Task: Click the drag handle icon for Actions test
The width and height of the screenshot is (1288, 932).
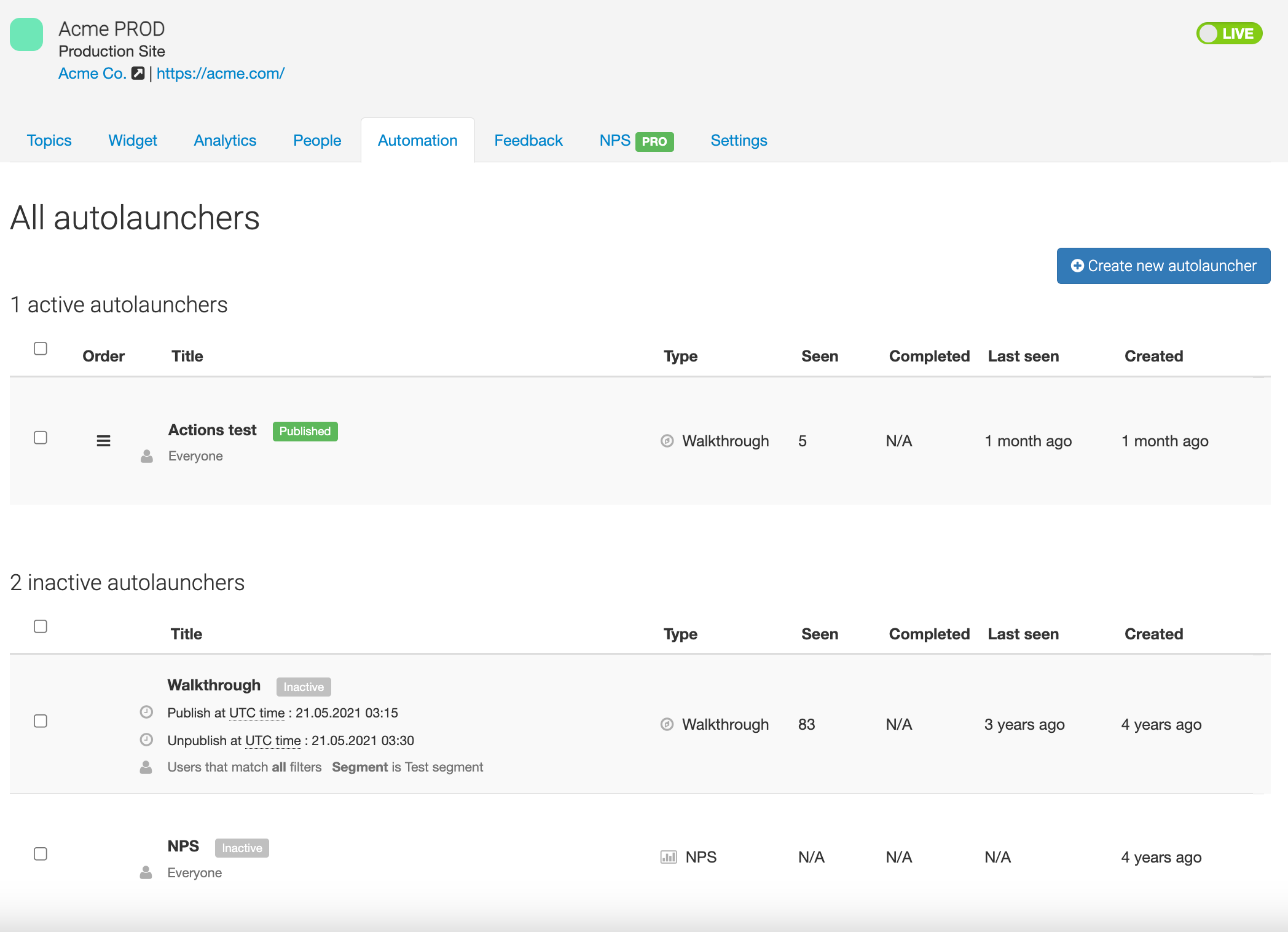Action: (103, 441)
